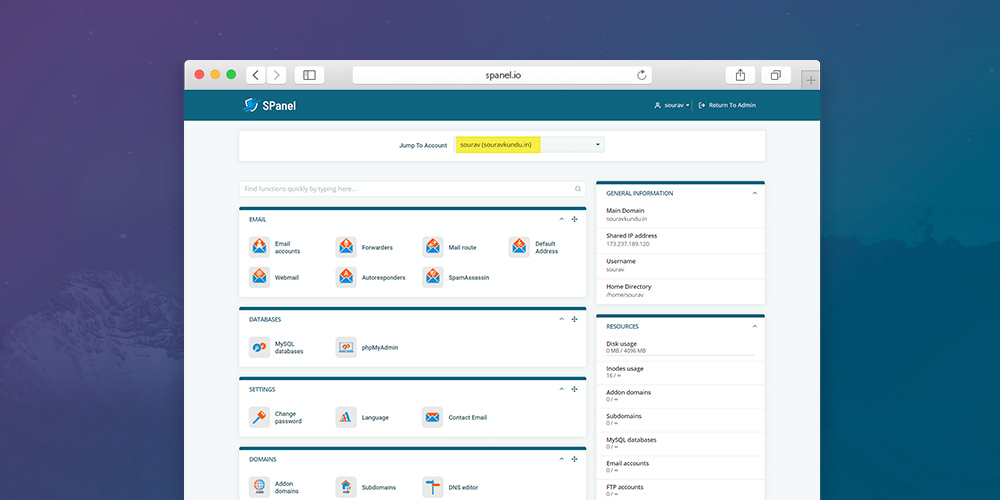Image resolution: width=1000 pixels, height=500 pixels.
Task: Click Contact Email label
Action: [x=467, y=418]
